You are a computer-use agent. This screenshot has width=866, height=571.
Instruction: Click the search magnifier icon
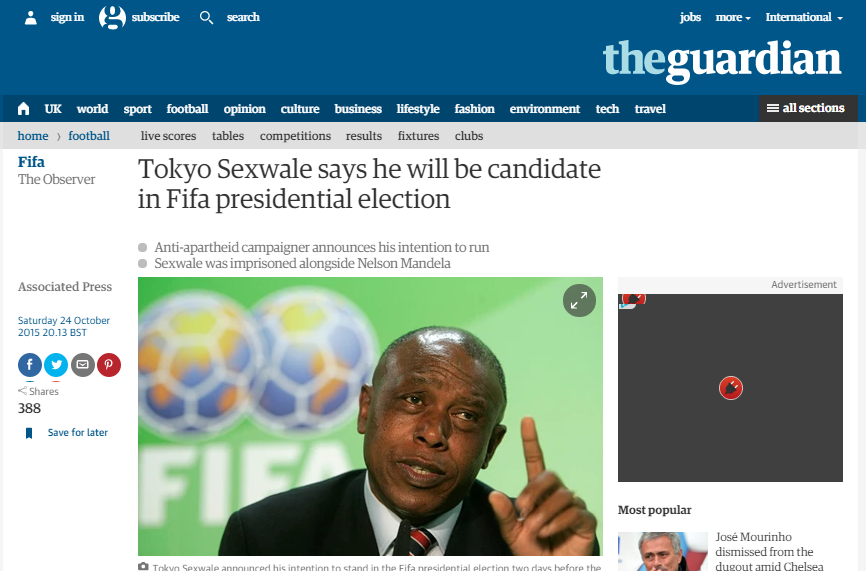pos(207,17)
